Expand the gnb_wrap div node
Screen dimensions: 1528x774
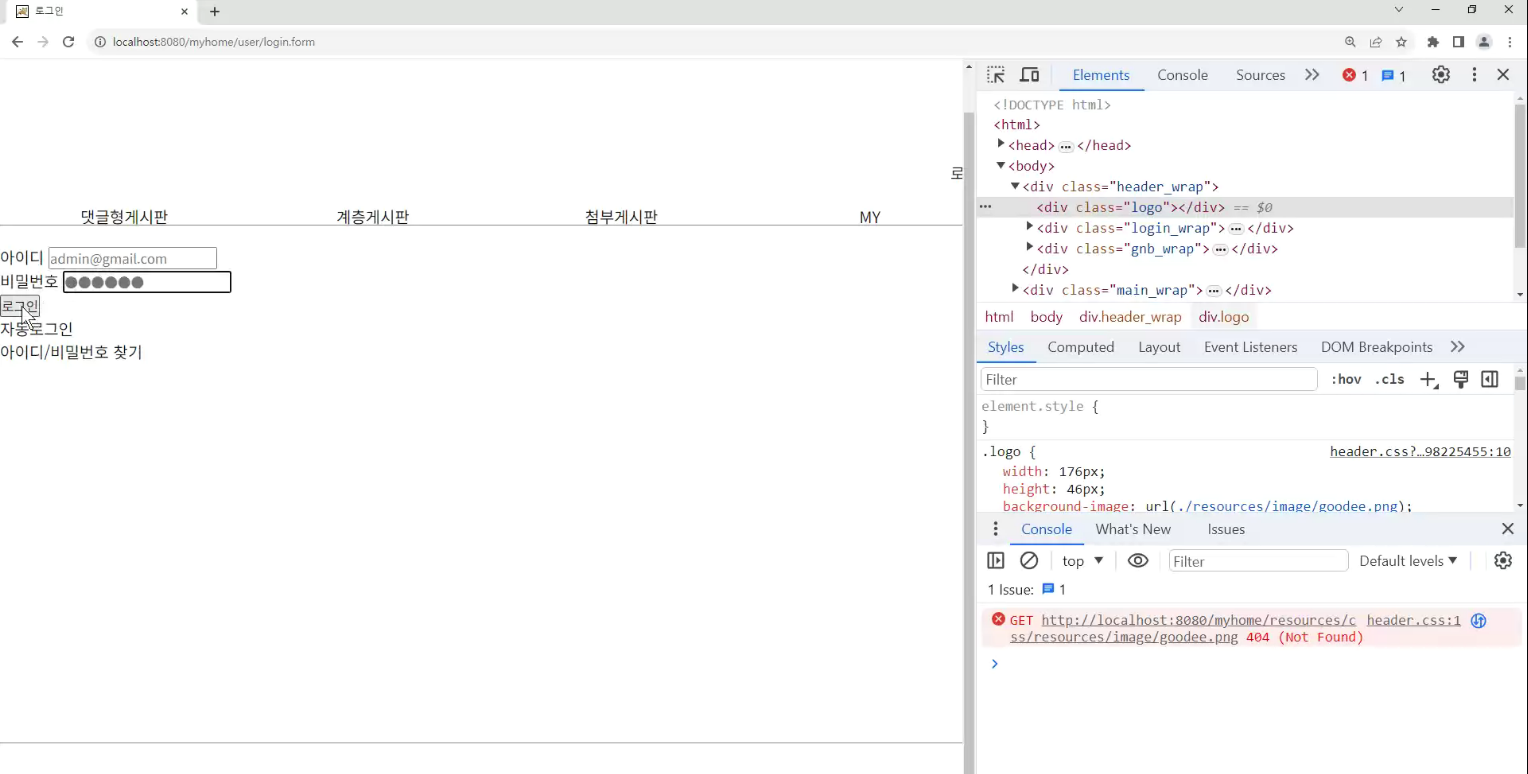point(1030,248)
